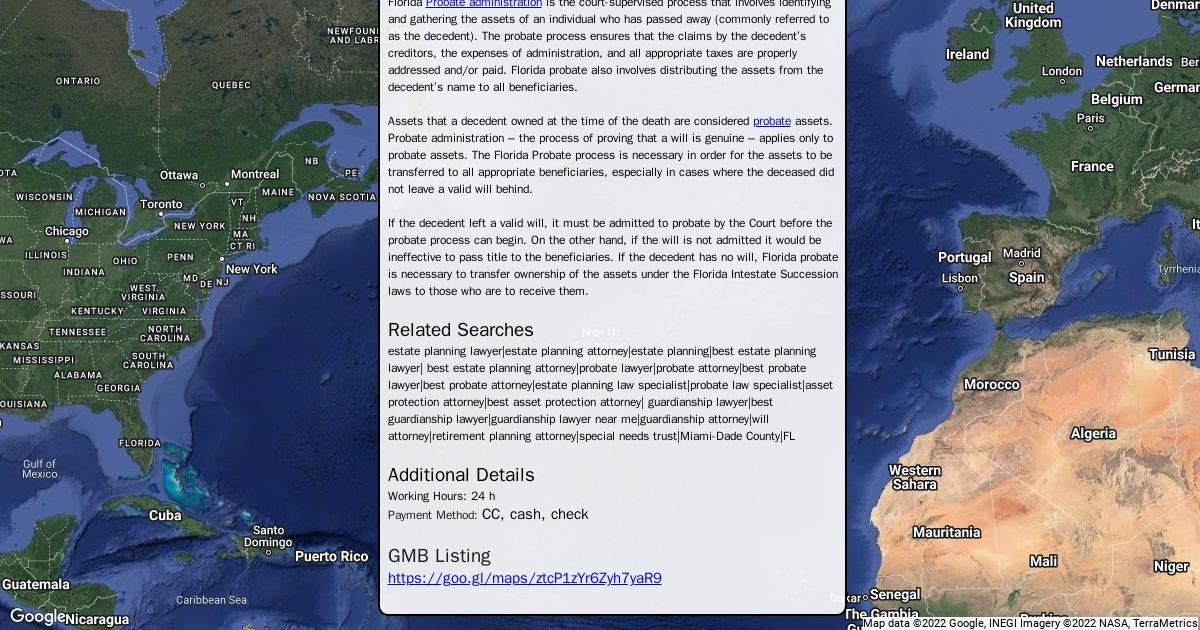This screenshot has height=630, width=1200.
Task: Select the Ottawa city marker
Action: tap(179, 175)
